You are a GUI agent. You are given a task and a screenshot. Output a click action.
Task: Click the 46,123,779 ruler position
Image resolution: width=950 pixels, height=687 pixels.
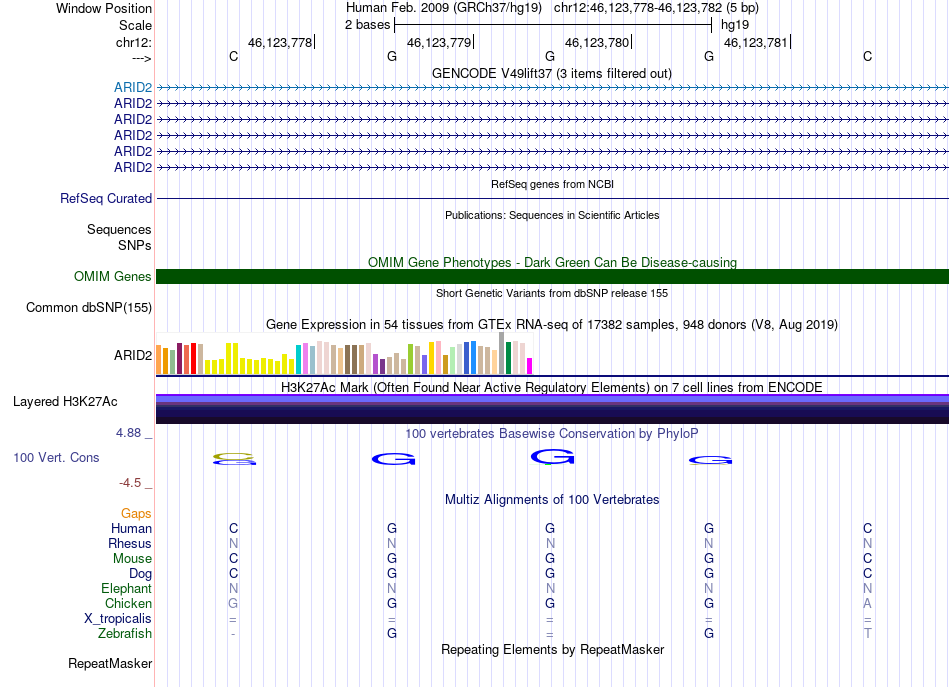(439, 42)
